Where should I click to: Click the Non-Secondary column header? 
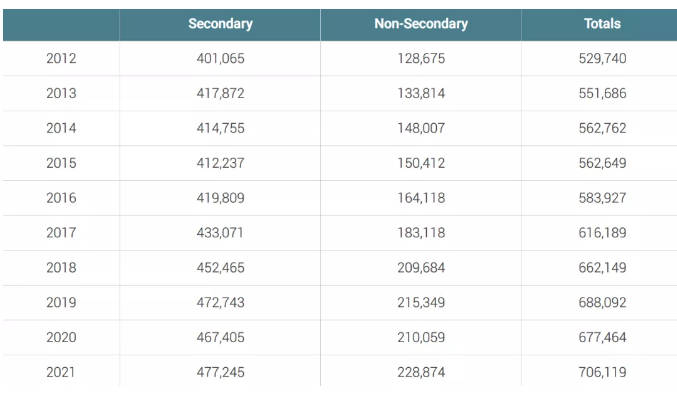point(421,24)
